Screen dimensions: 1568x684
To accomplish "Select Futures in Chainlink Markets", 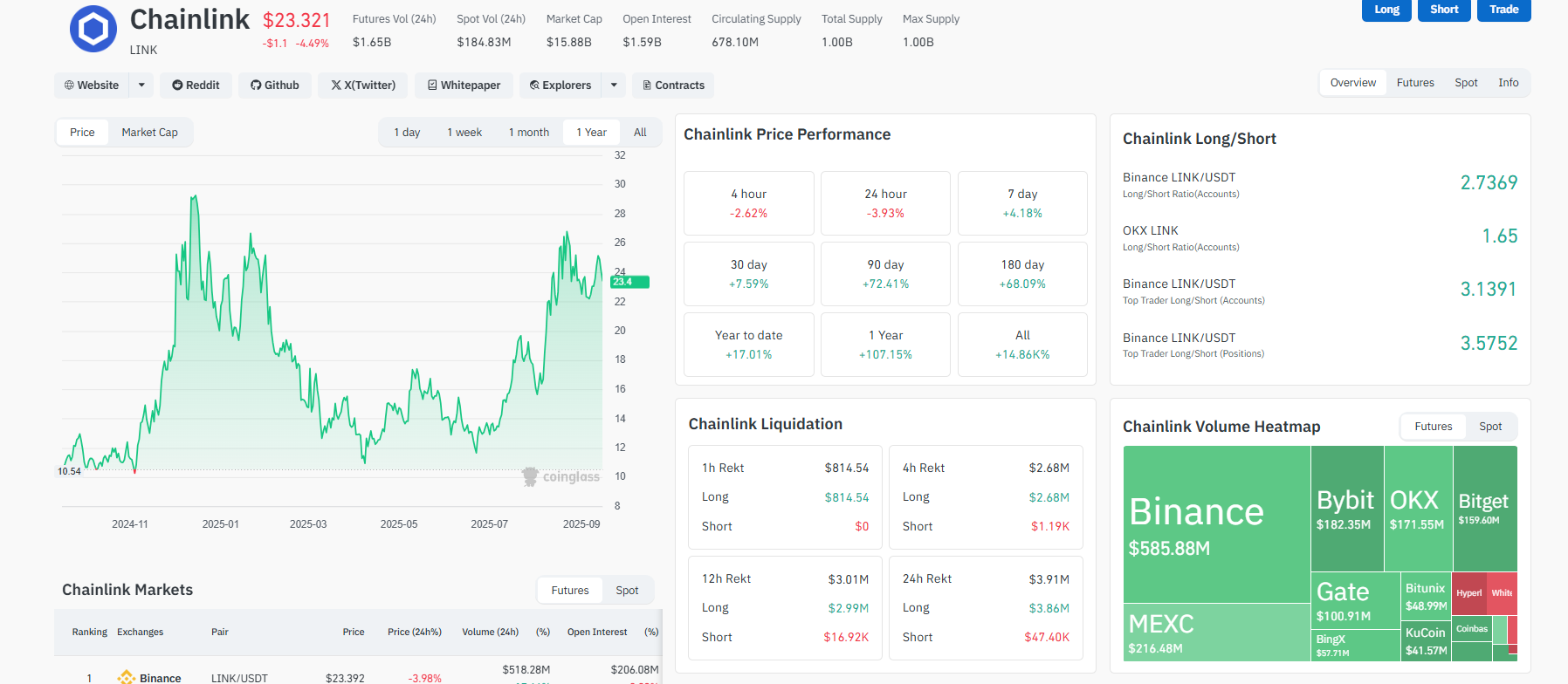I will click(570, 591).
